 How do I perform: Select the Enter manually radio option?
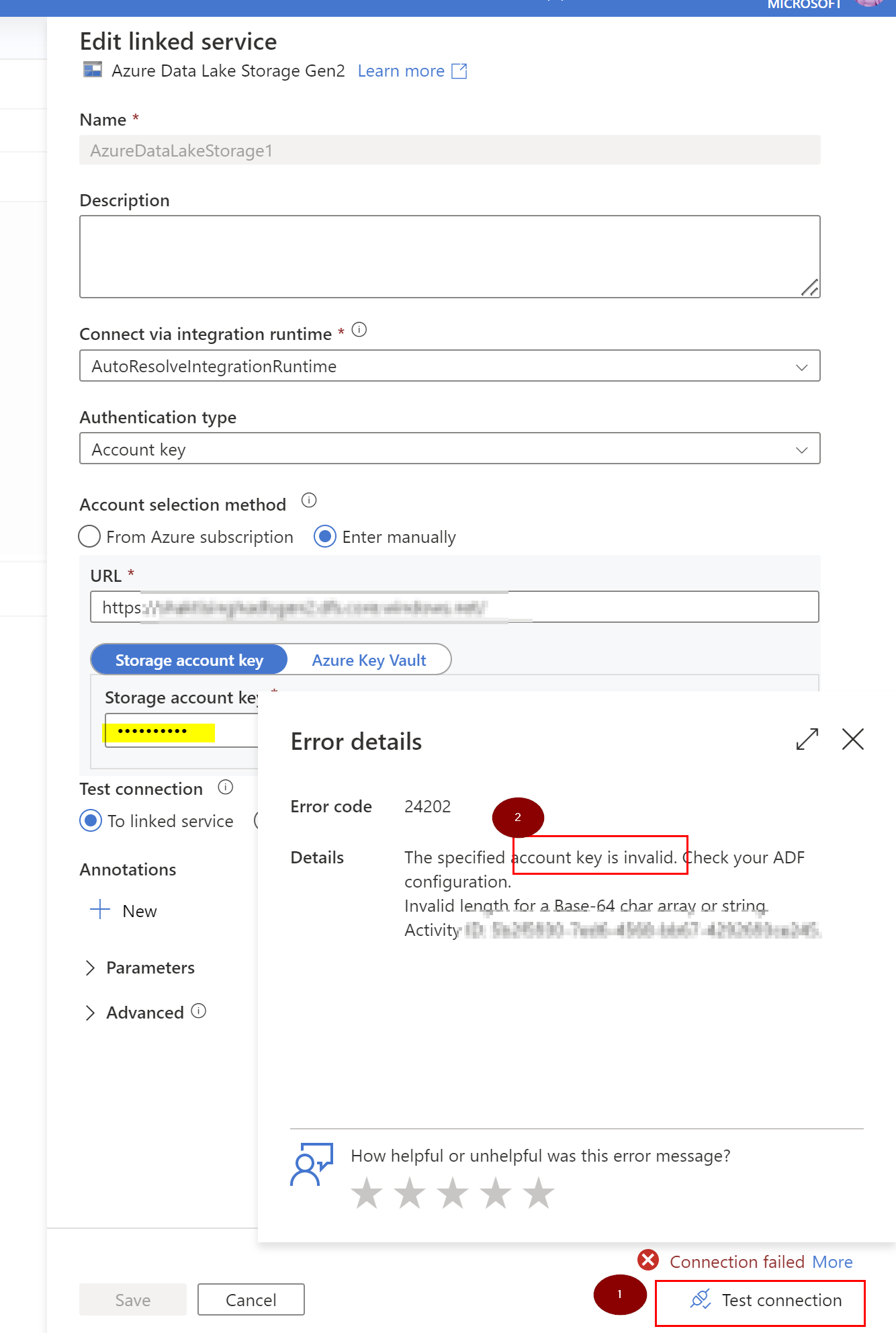click(x=325, y=537)
